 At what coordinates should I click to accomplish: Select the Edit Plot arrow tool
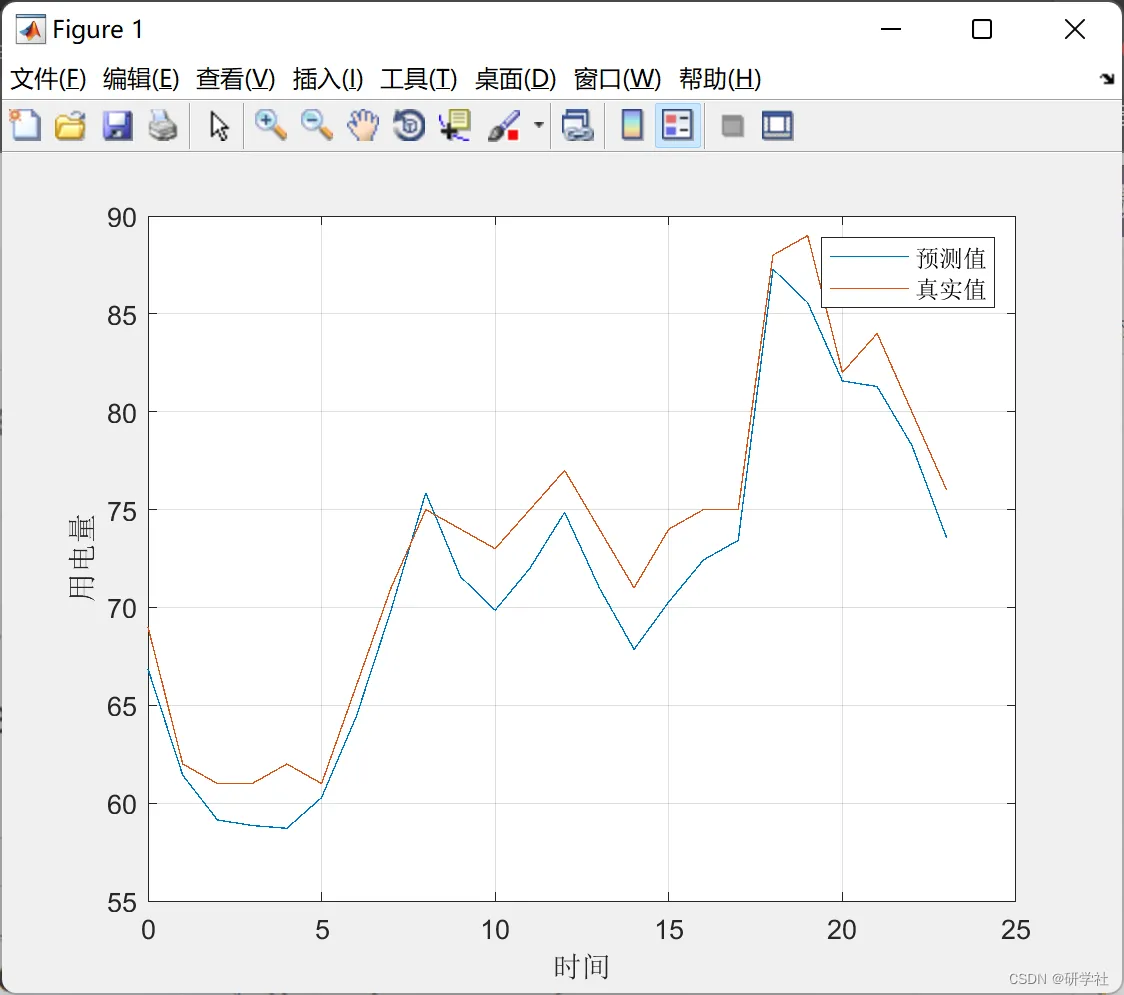coord(219,126)
